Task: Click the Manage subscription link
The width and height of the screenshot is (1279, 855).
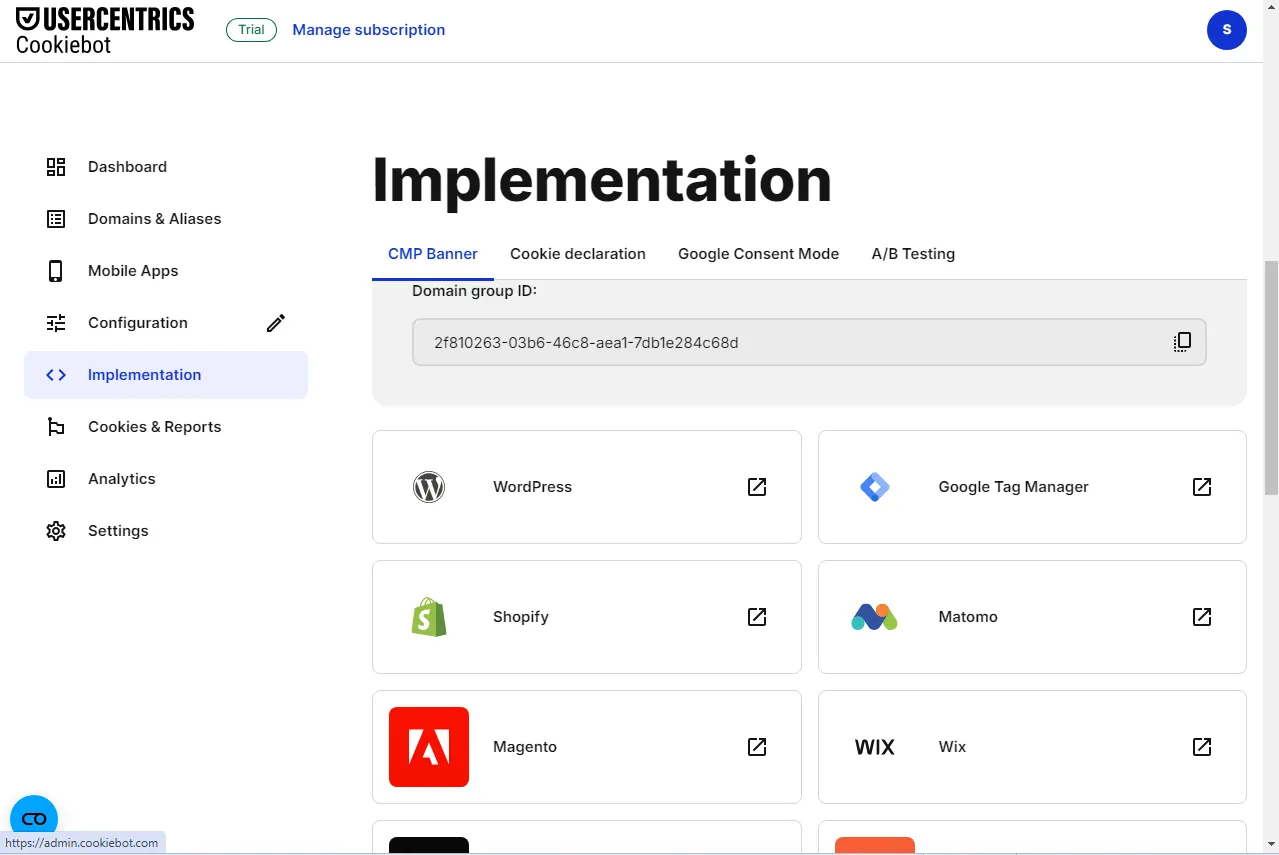Action: 369,30
